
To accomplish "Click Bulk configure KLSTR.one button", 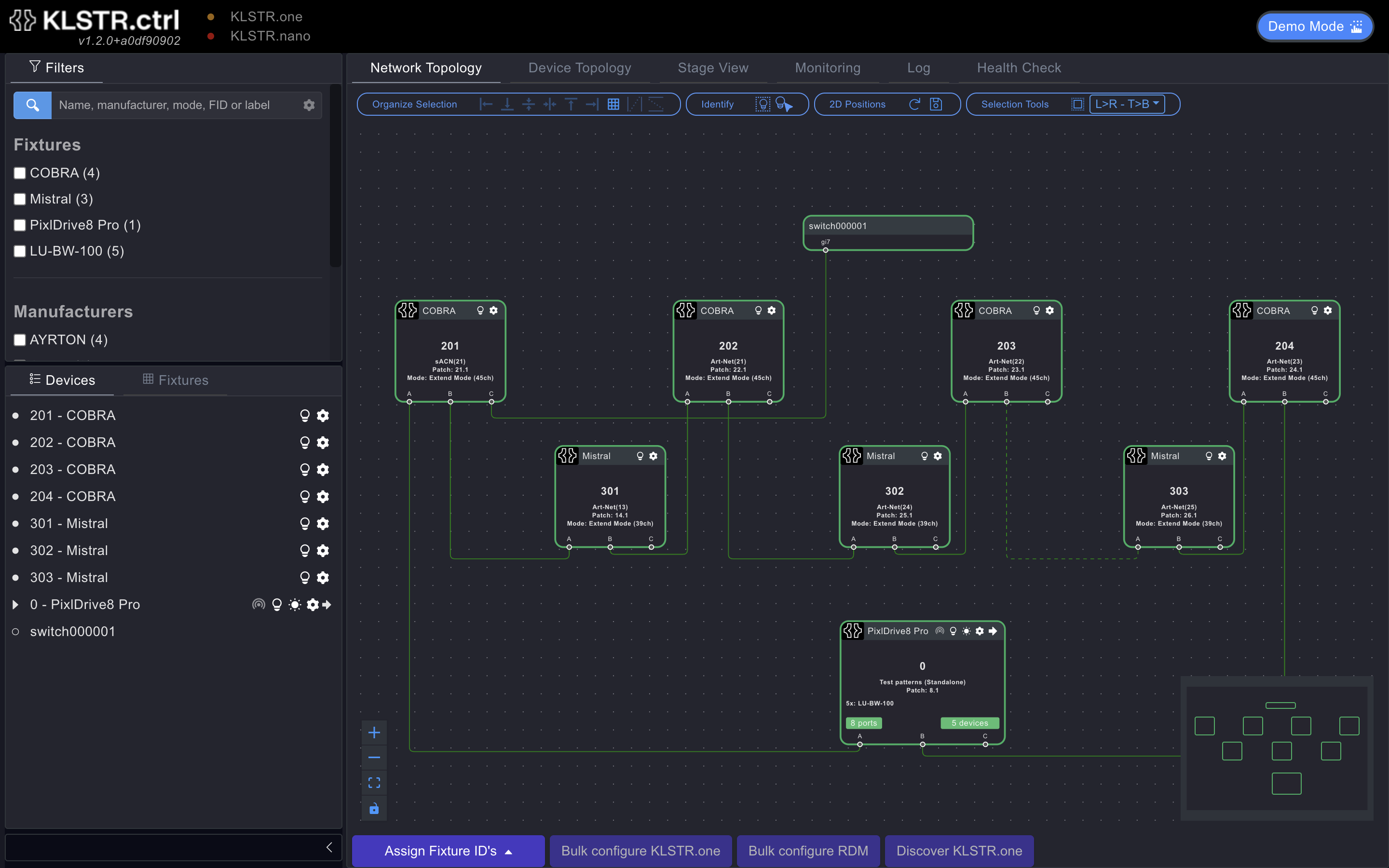I will (640, 851).
